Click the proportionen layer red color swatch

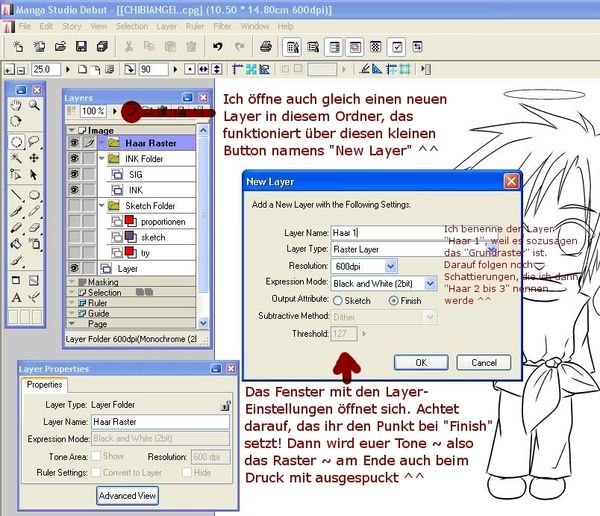pyautogui.click(x=130, y=221)
